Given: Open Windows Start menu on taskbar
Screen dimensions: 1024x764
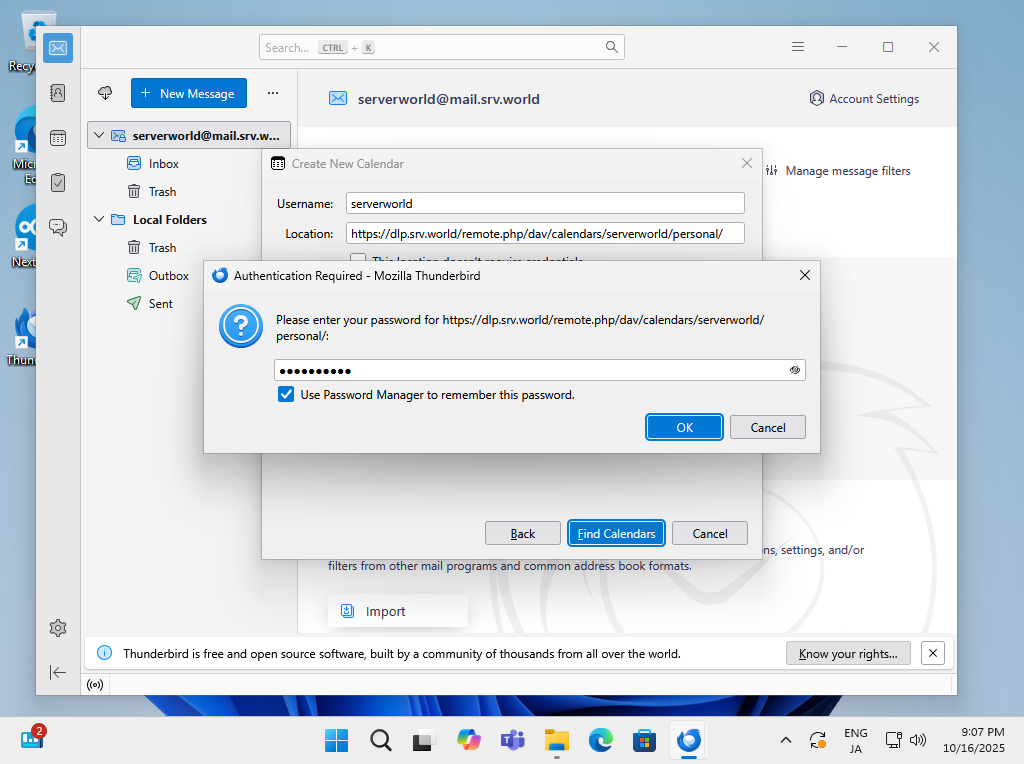Looking at the screenshot, I should click(x=337, y=740).
